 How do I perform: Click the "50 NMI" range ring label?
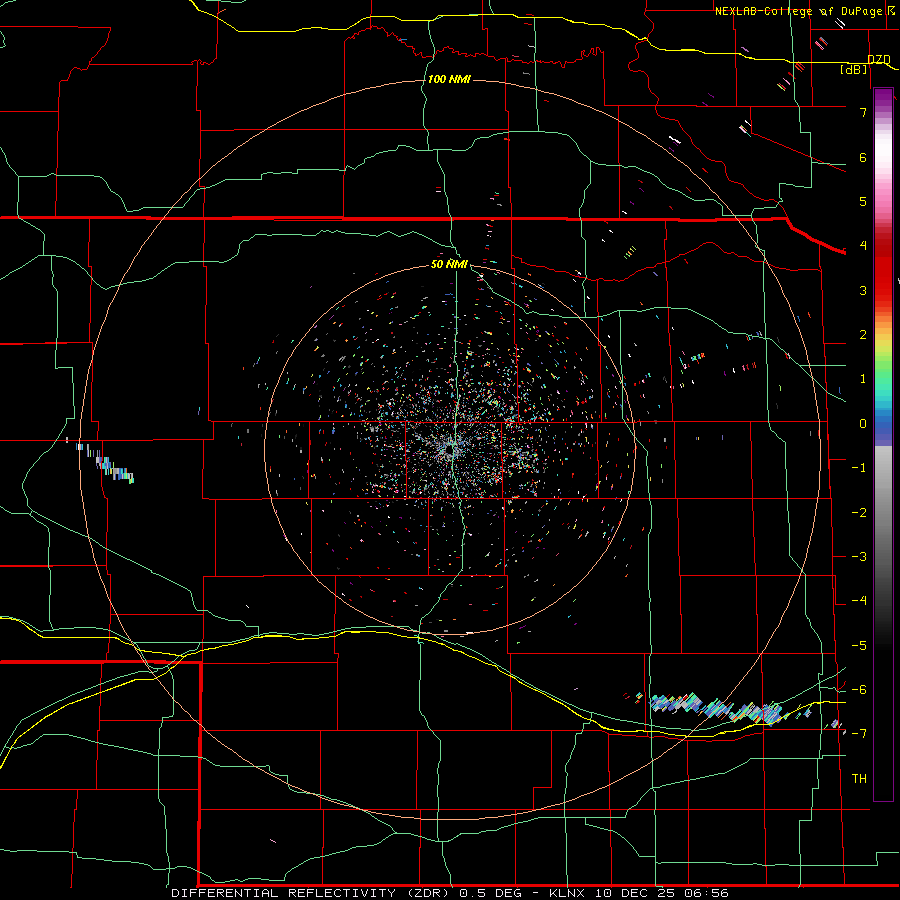[449, 264]
